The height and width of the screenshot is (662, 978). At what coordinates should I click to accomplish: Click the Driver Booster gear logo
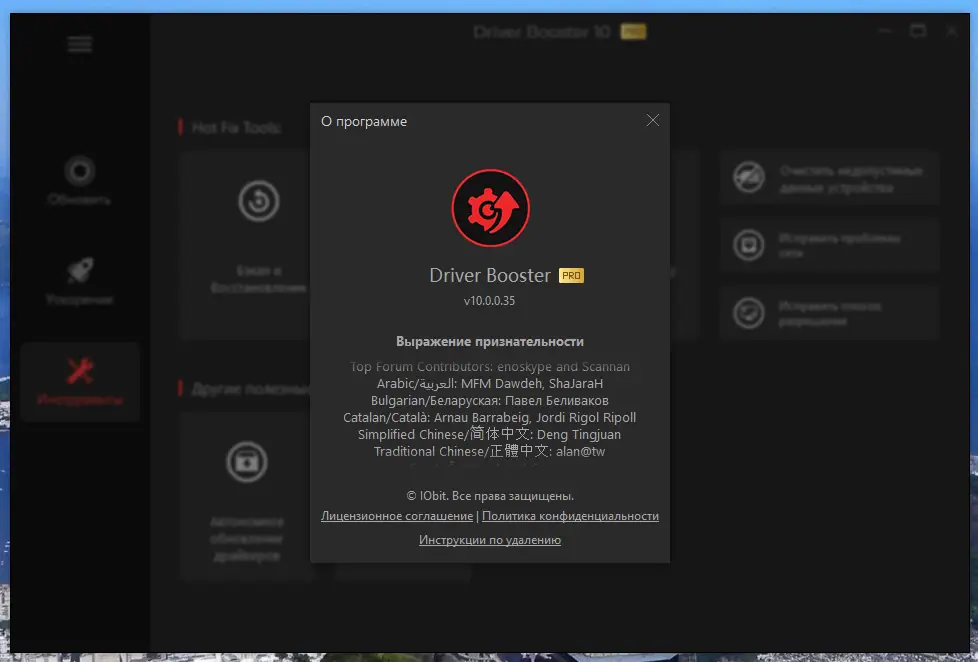[490, 209]
